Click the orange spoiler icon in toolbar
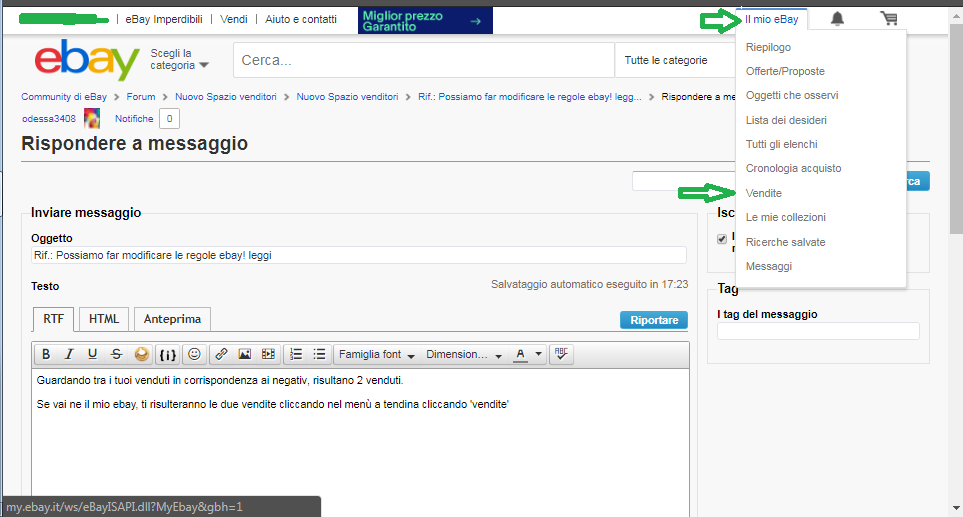963x517 pixels. [x=141, y=354]
